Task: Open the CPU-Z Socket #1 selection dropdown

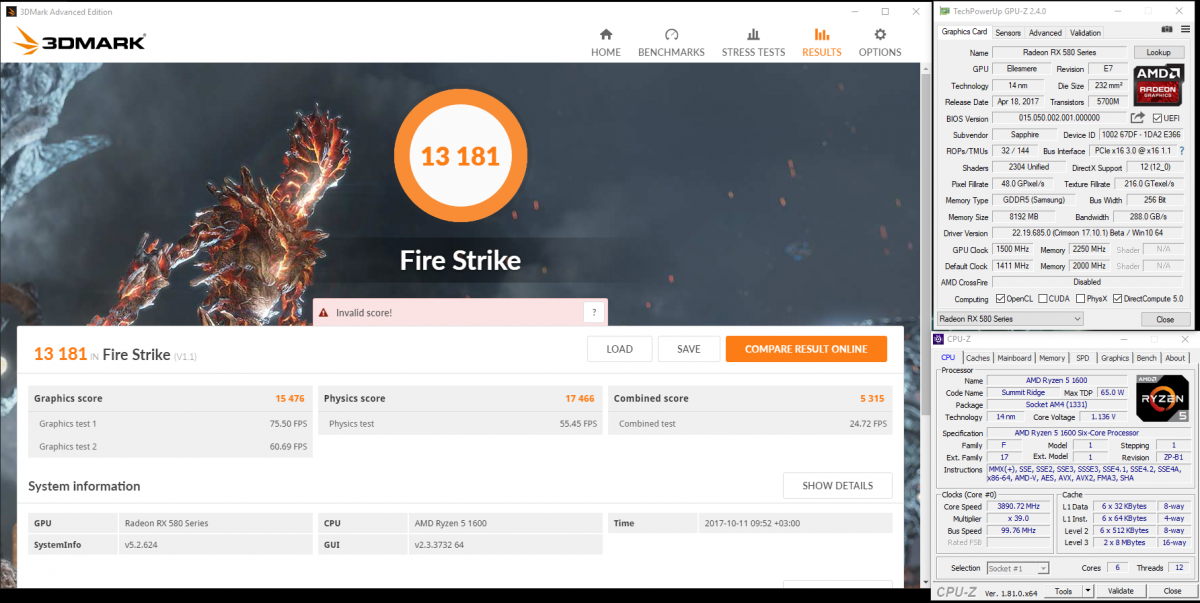Action: click(x=1017, y=568)
